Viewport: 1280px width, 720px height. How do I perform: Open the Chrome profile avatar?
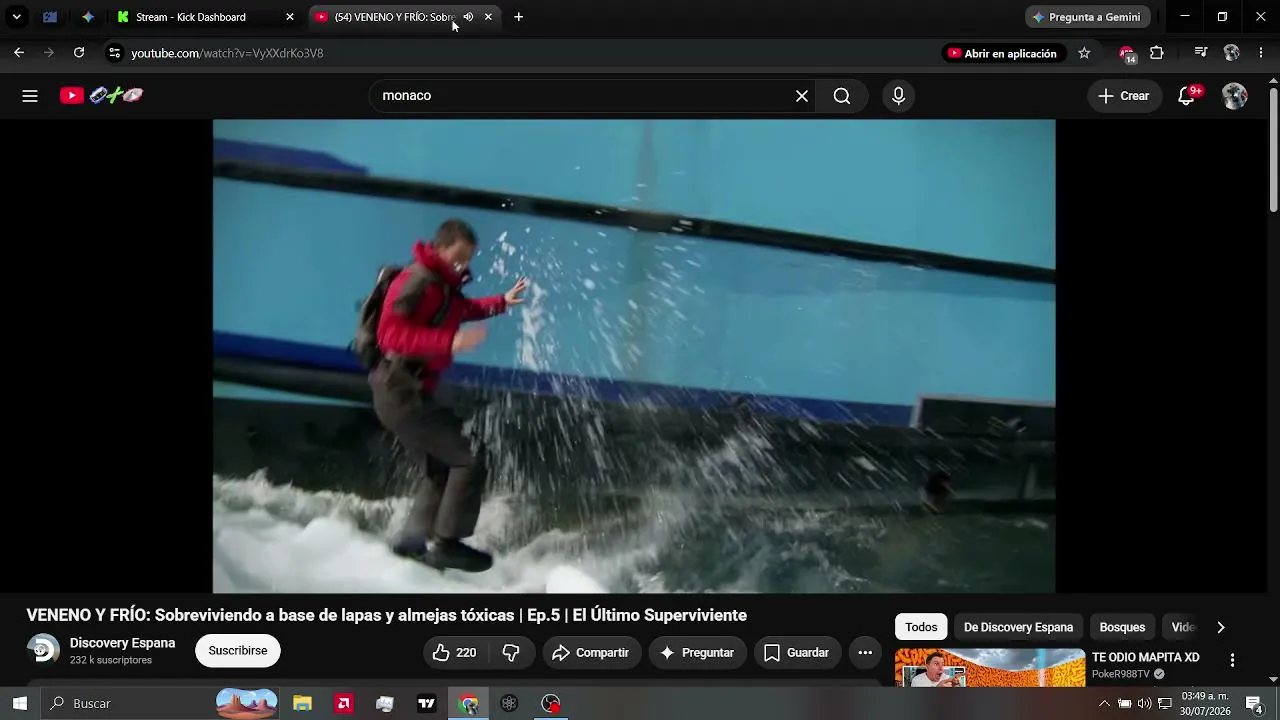[1232, 53]
